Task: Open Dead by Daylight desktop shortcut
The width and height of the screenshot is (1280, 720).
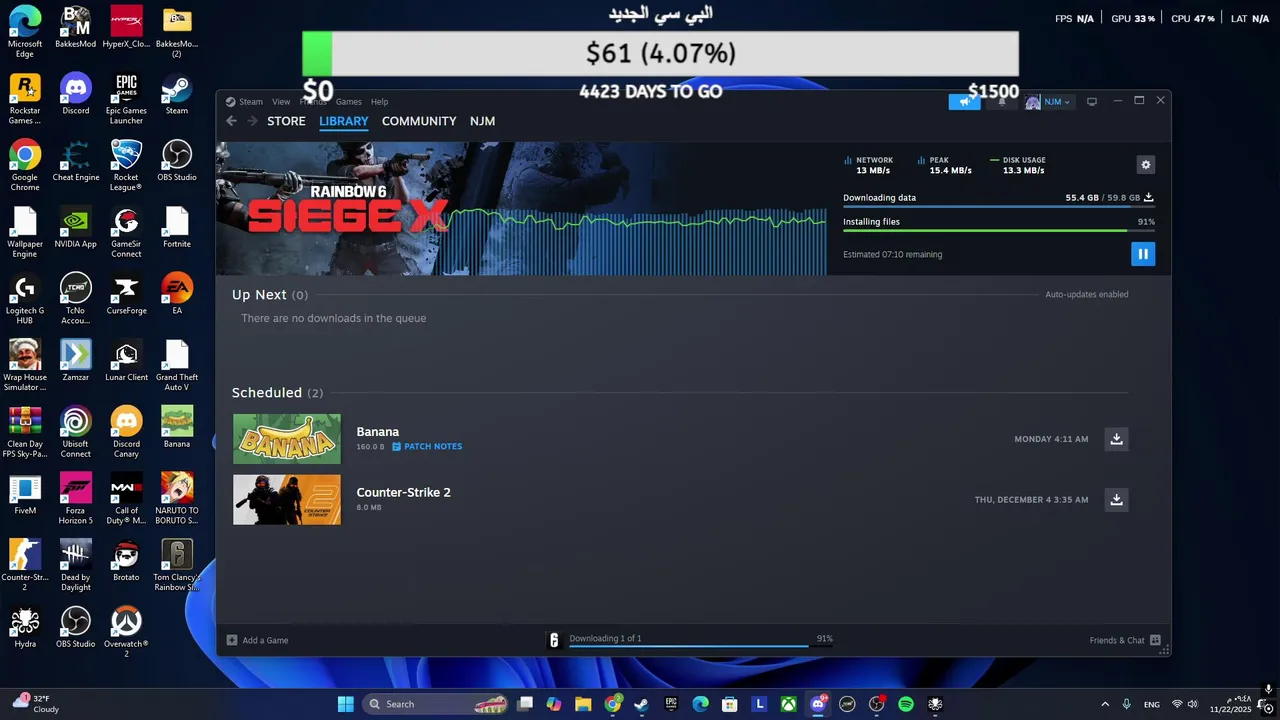Action: coord(76,565)
